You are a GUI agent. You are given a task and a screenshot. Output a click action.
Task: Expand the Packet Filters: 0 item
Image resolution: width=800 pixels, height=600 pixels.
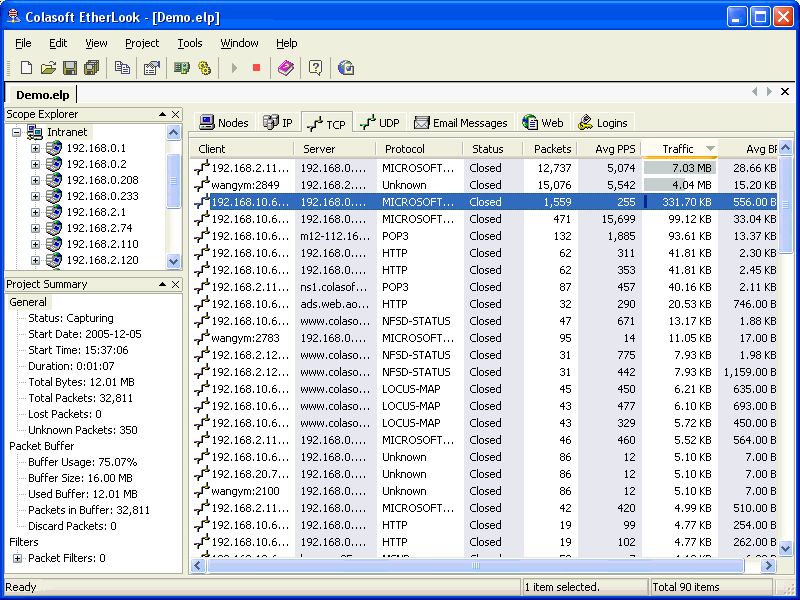pyautogui.click(x=17, y=558)
